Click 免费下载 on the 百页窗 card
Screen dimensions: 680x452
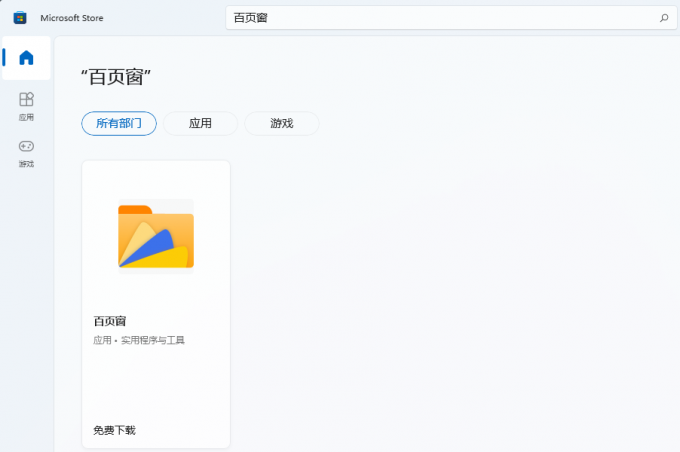[x=114, y=430]
